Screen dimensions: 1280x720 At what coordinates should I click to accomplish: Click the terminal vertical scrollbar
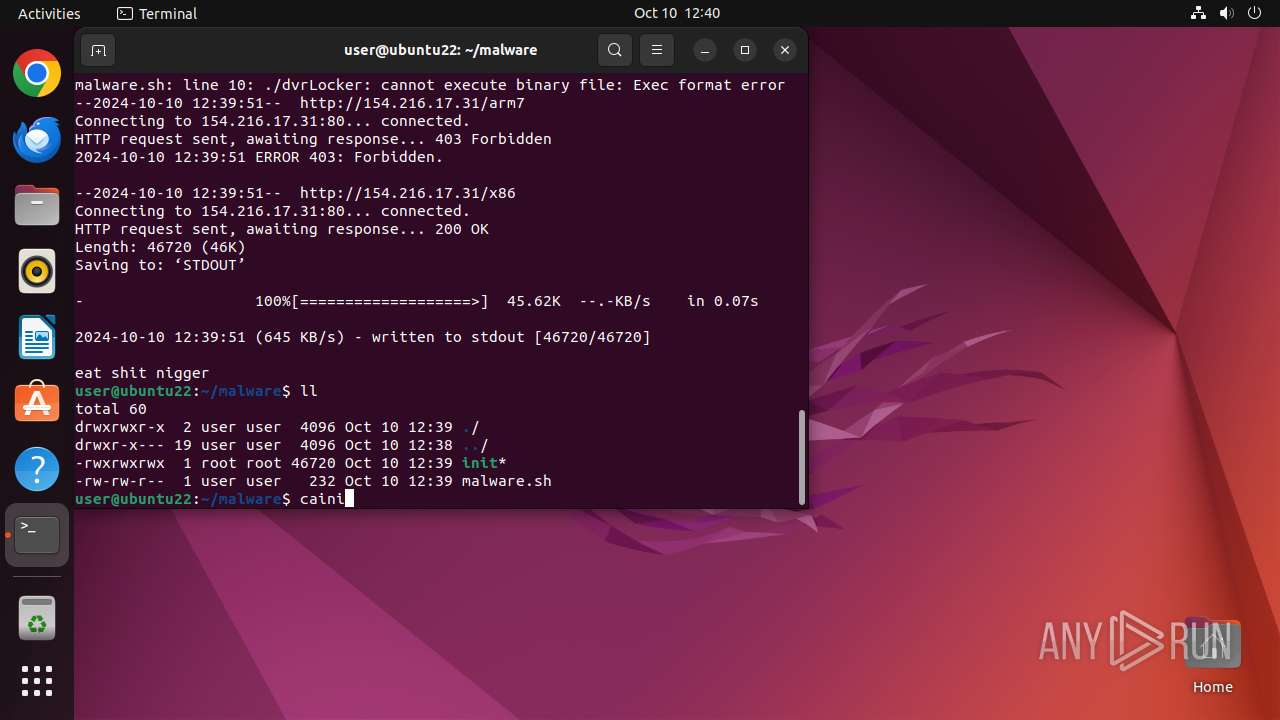801,457
